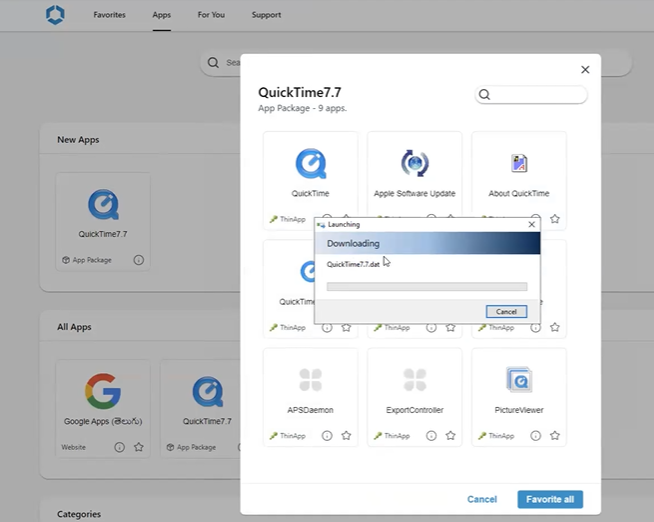Launch the Apple Software Update icon
654x522 pixels.
[415, 163]
